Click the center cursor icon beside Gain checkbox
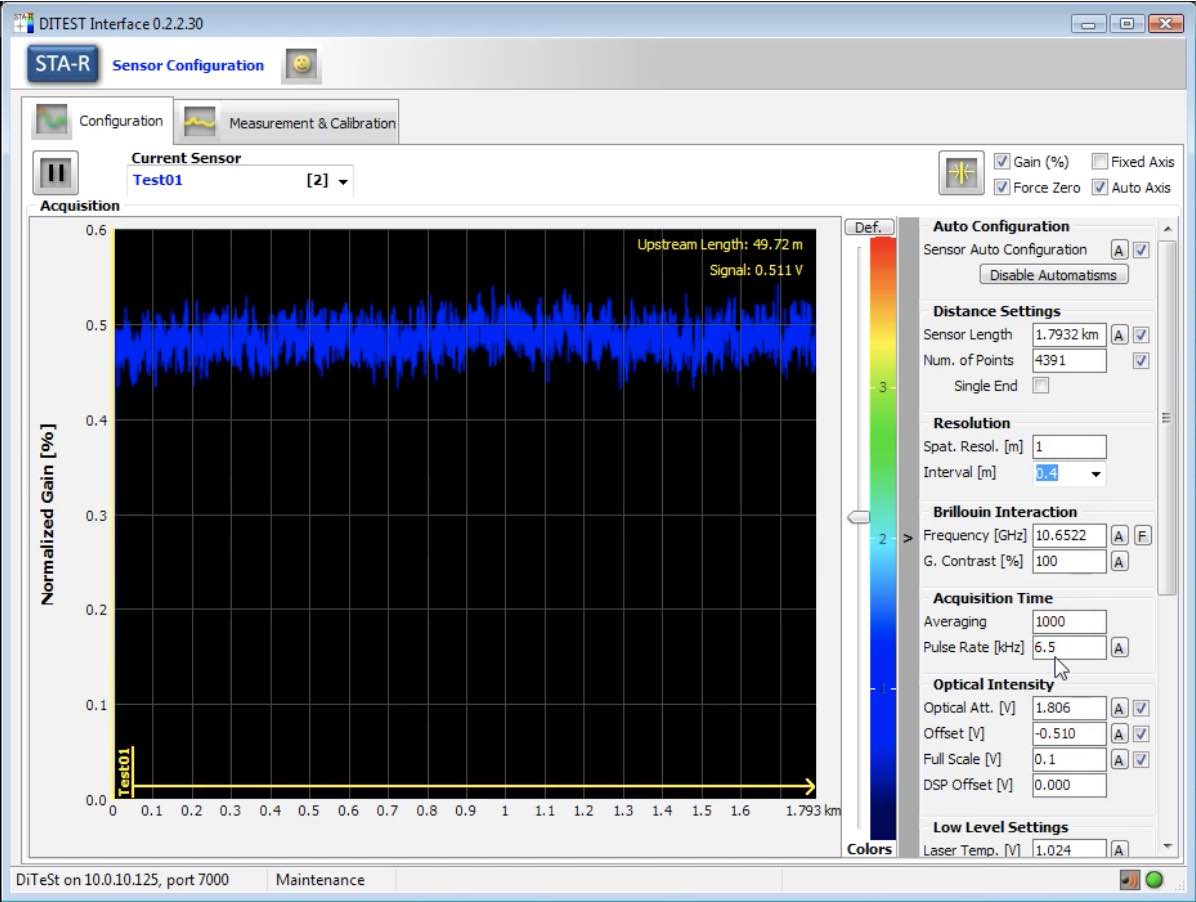 click(960, 173)
